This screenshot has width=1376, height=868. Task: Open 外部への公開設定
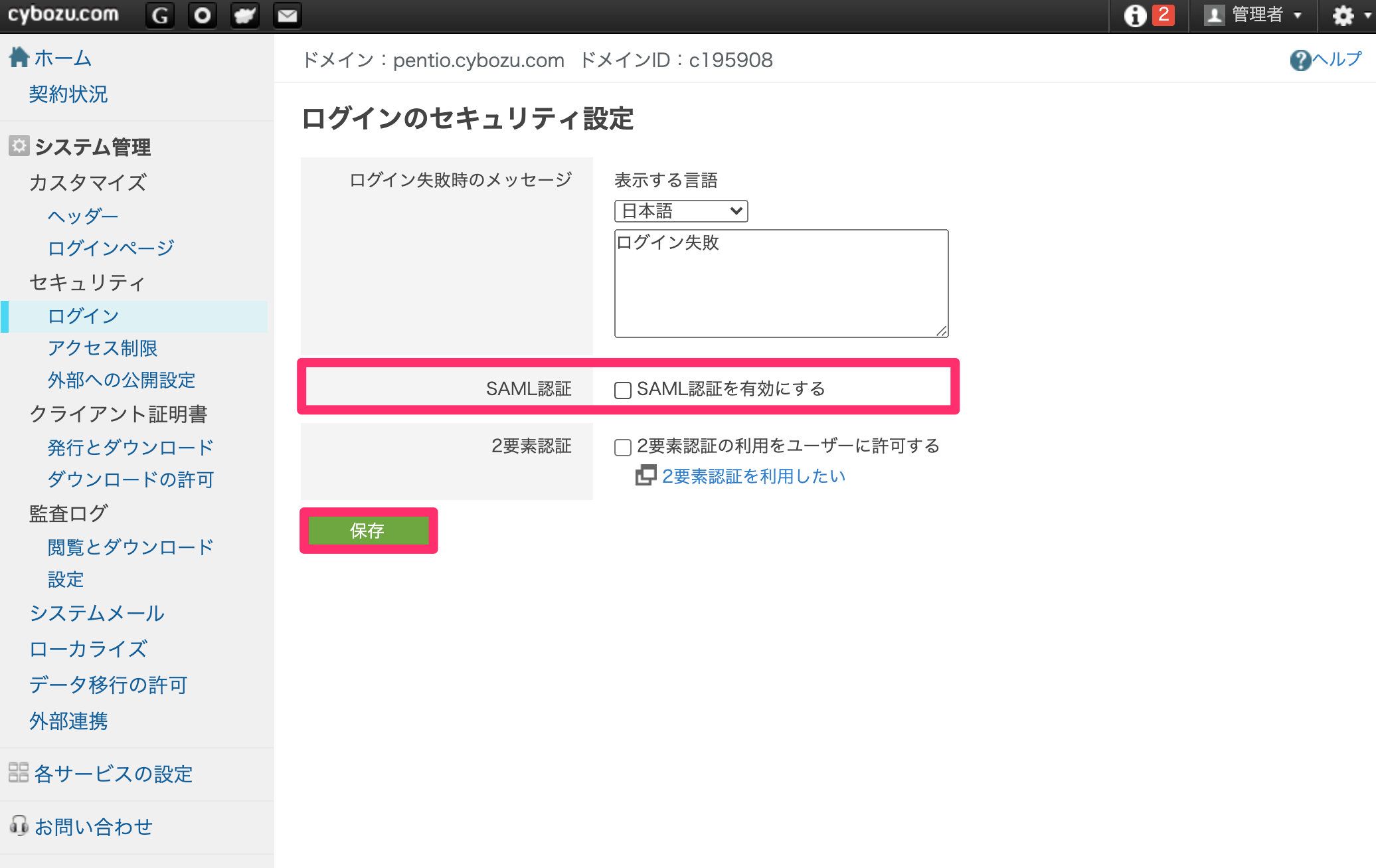point(122,380)
